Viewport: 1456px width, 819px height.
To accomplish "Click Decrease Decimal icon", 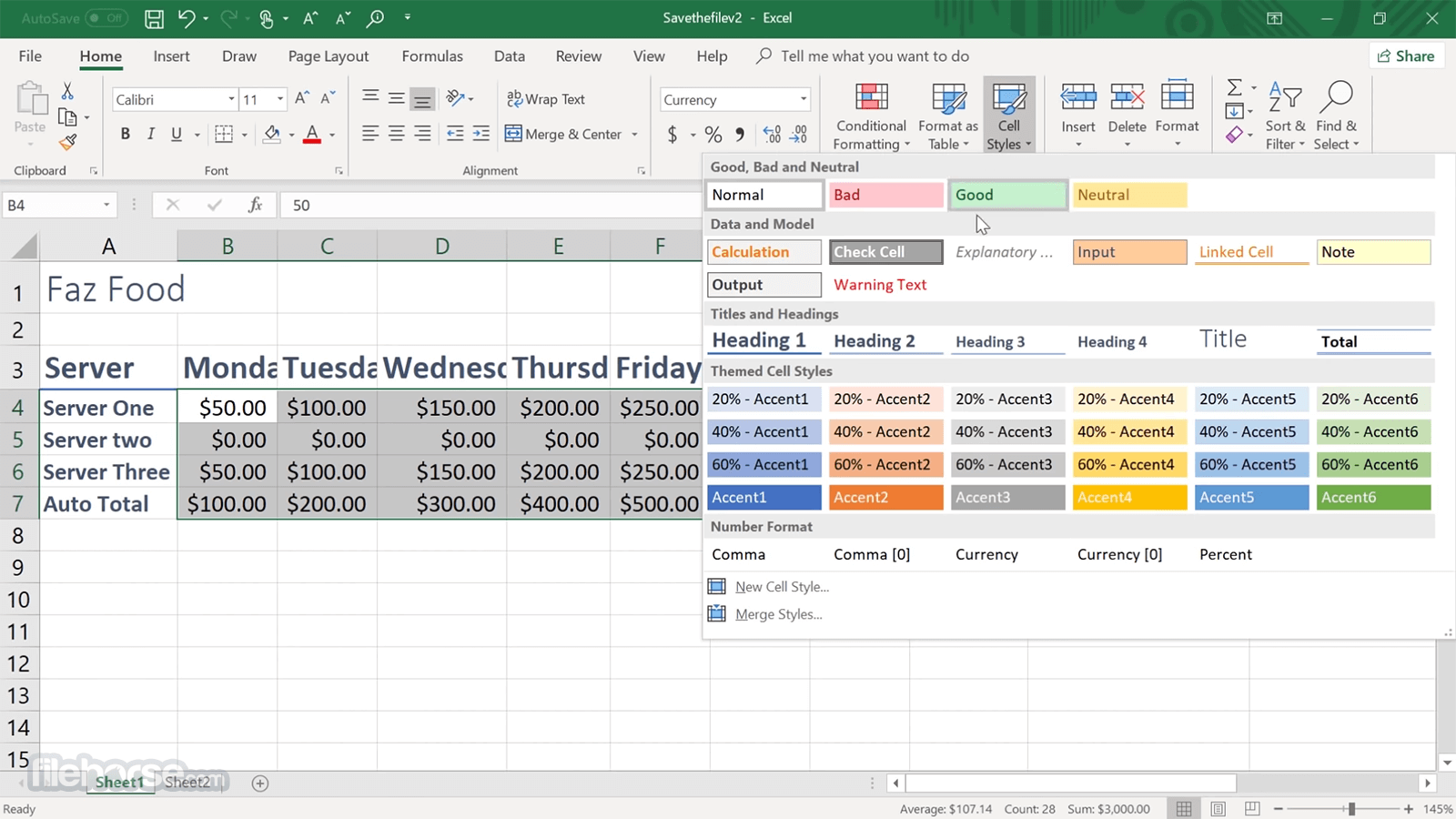I will (x=799, y=135).
